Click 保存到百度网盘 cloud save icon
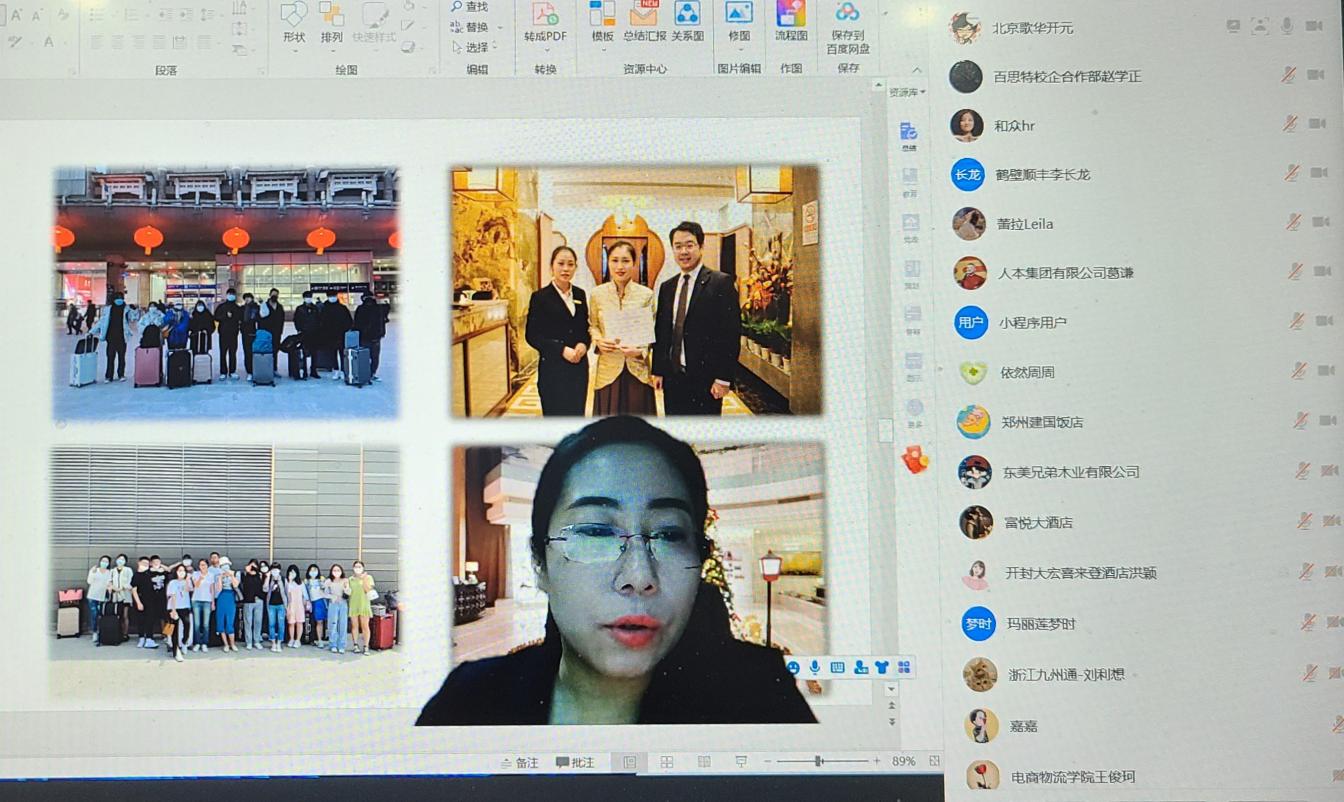 (x=848, y=25)
